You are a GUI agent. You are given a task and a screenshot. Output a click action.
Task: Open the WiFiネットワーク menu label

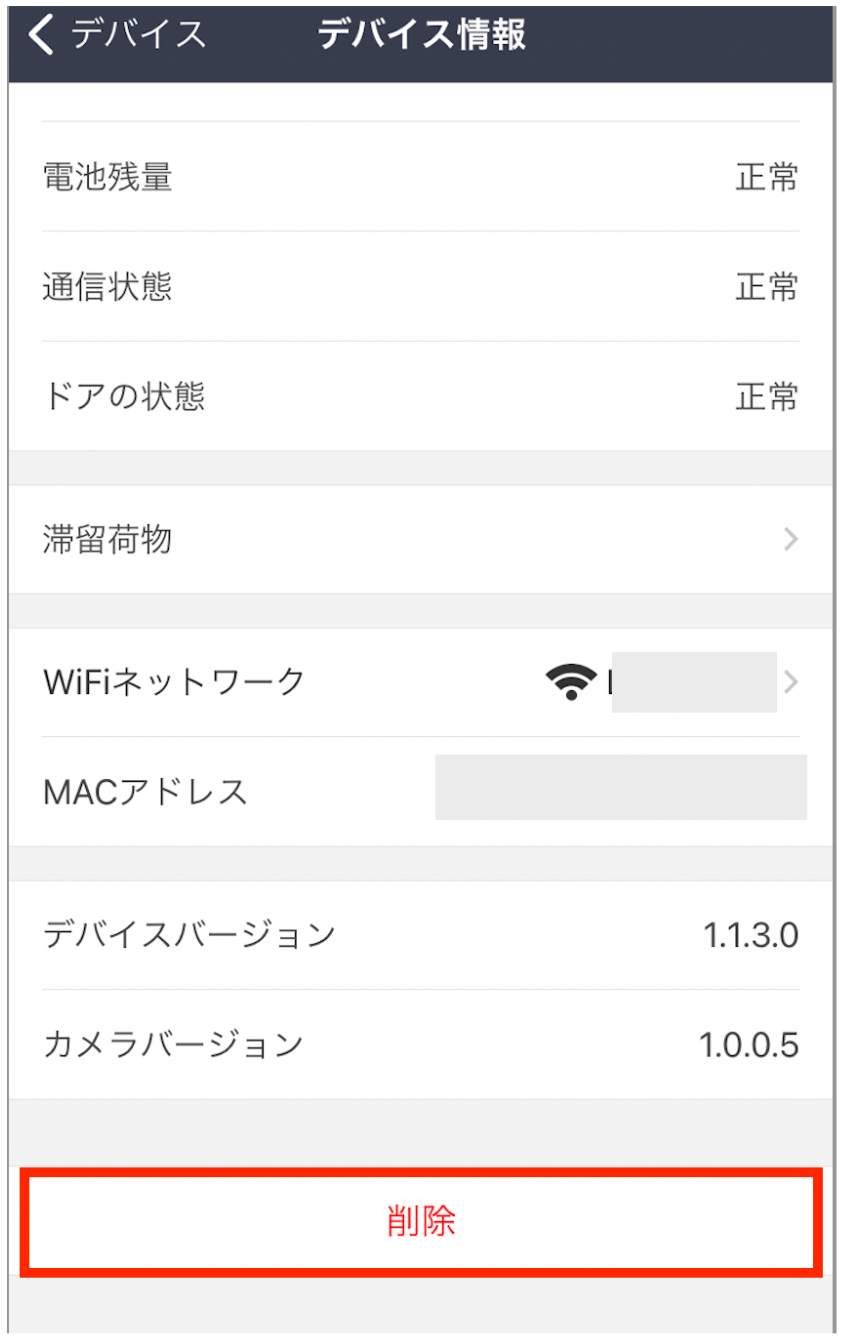tap(175, 682)
